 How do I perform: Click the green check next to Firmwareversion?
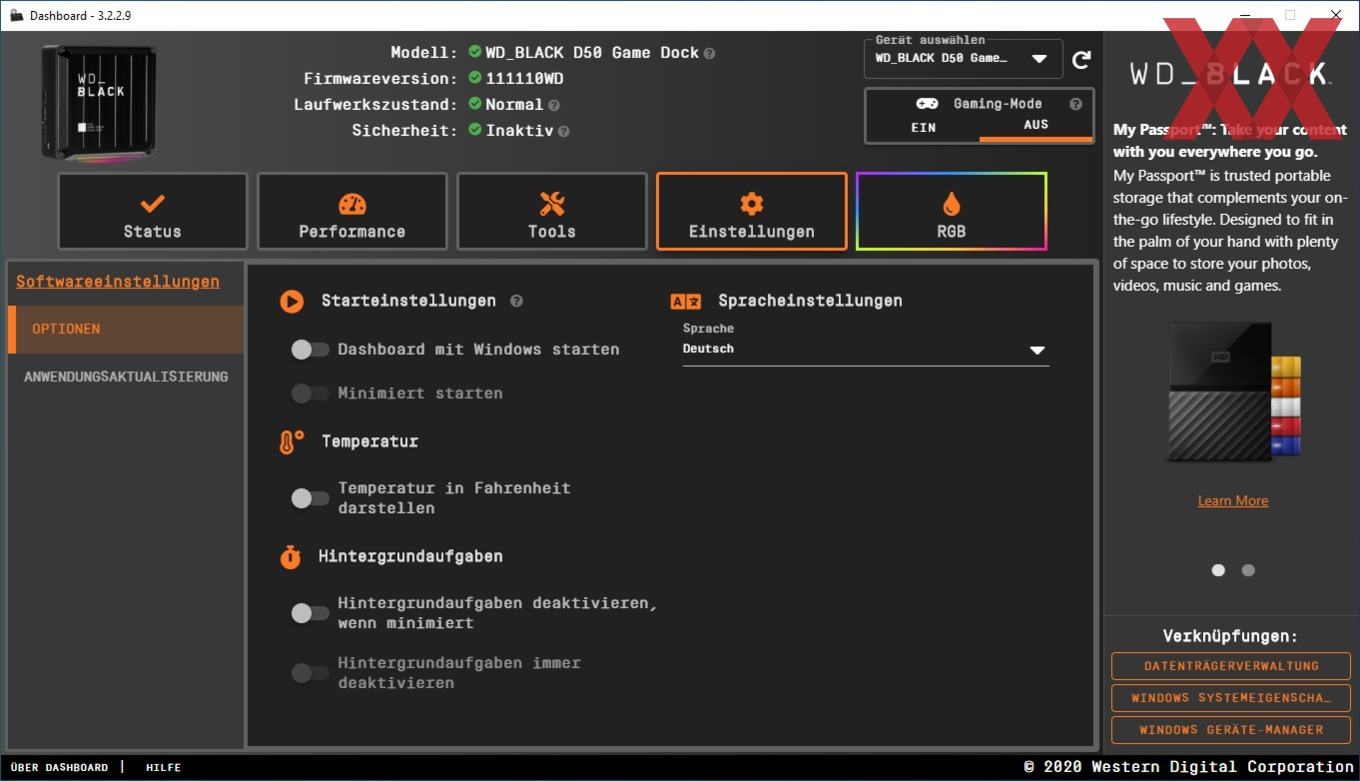coord(475,78)
